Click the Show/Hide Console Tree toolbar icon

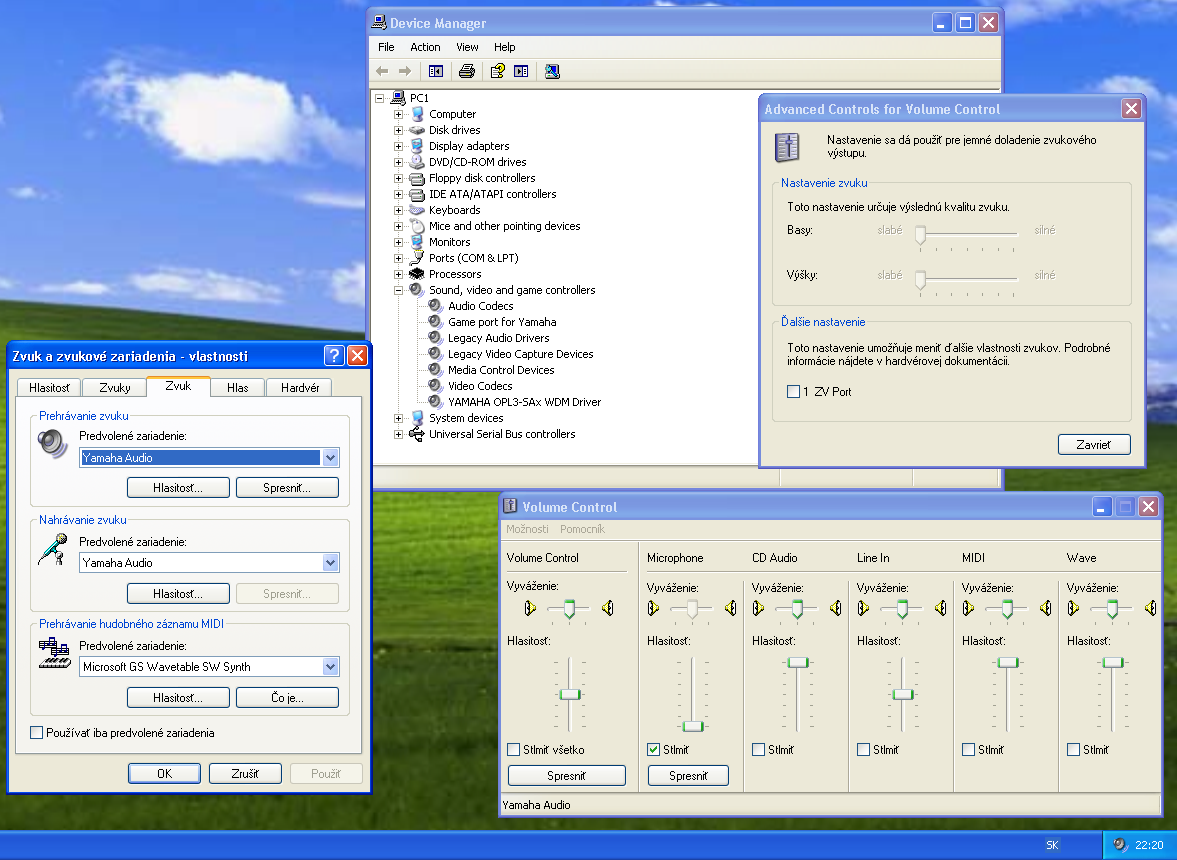pyautogui.click(x=435, y=71)
